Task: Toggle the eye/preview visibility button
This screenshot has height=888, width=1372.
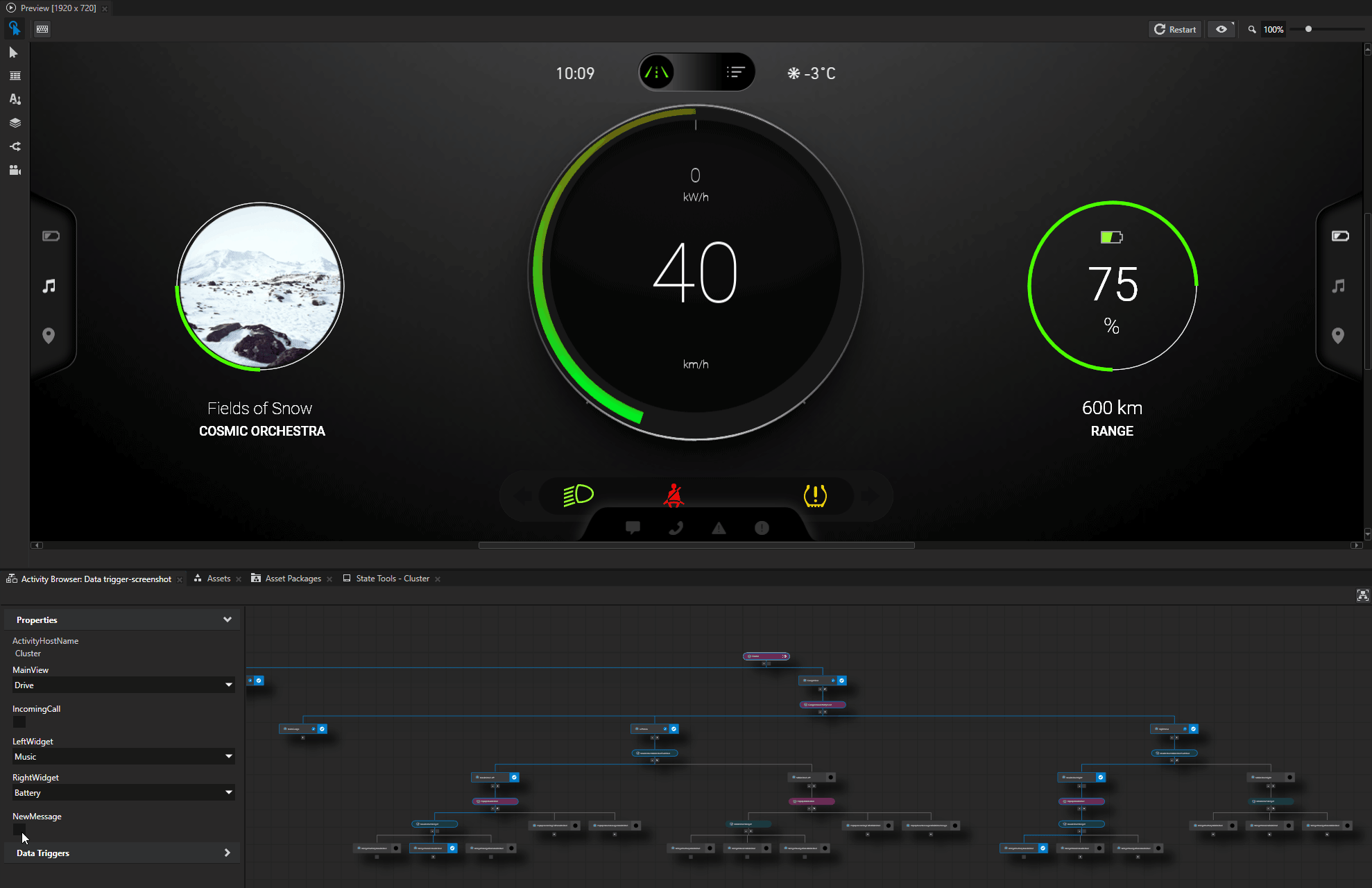Action: tap(1222, 29)
